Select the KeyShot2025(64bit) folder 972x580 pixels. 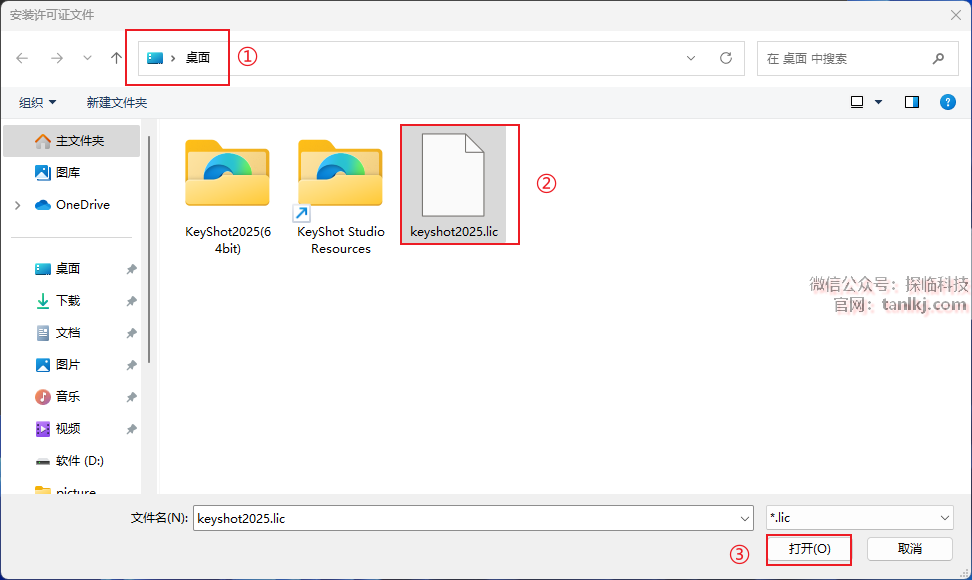pos(228,196)
